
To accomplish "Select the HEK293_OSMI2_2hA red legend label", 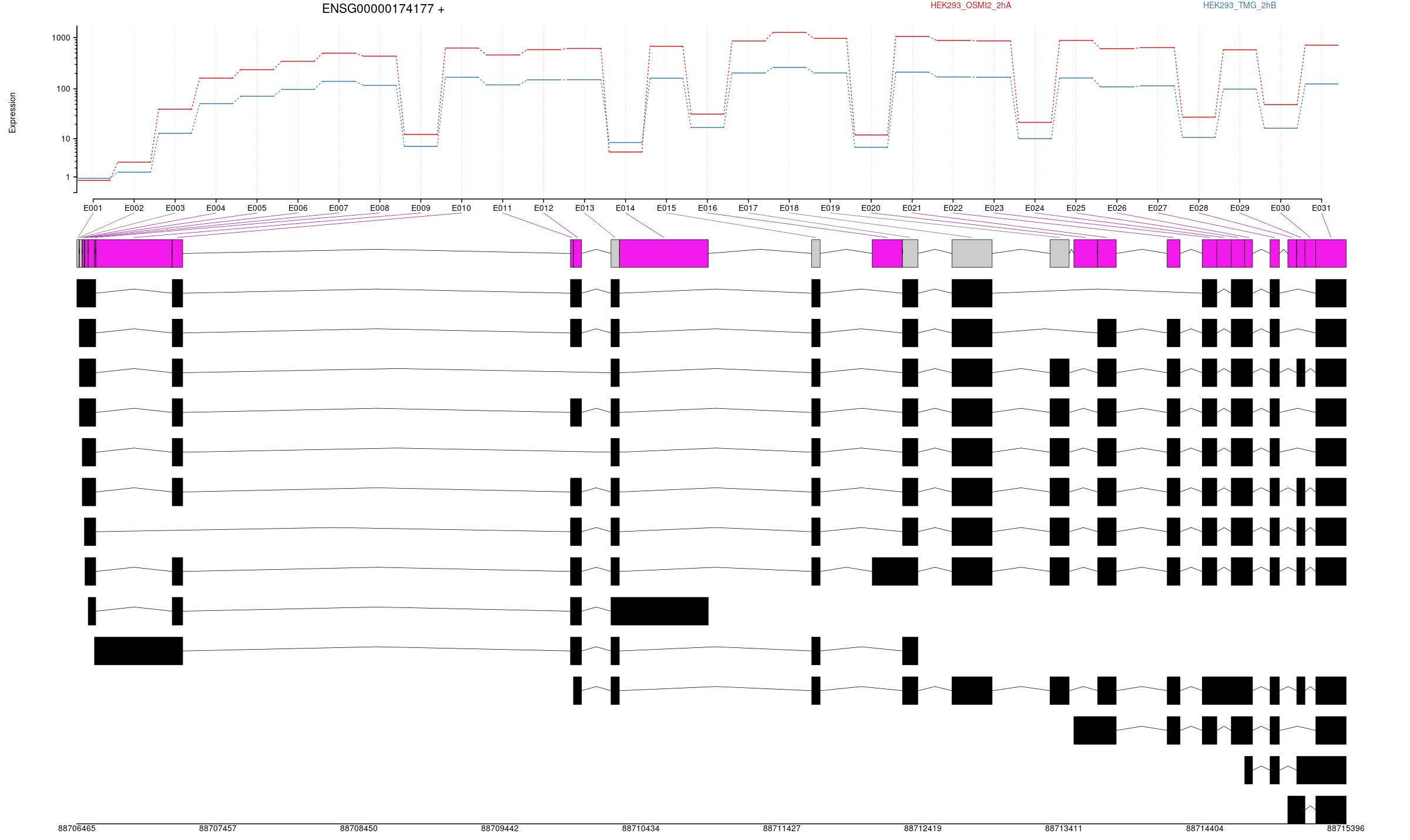I will (971, 5).
